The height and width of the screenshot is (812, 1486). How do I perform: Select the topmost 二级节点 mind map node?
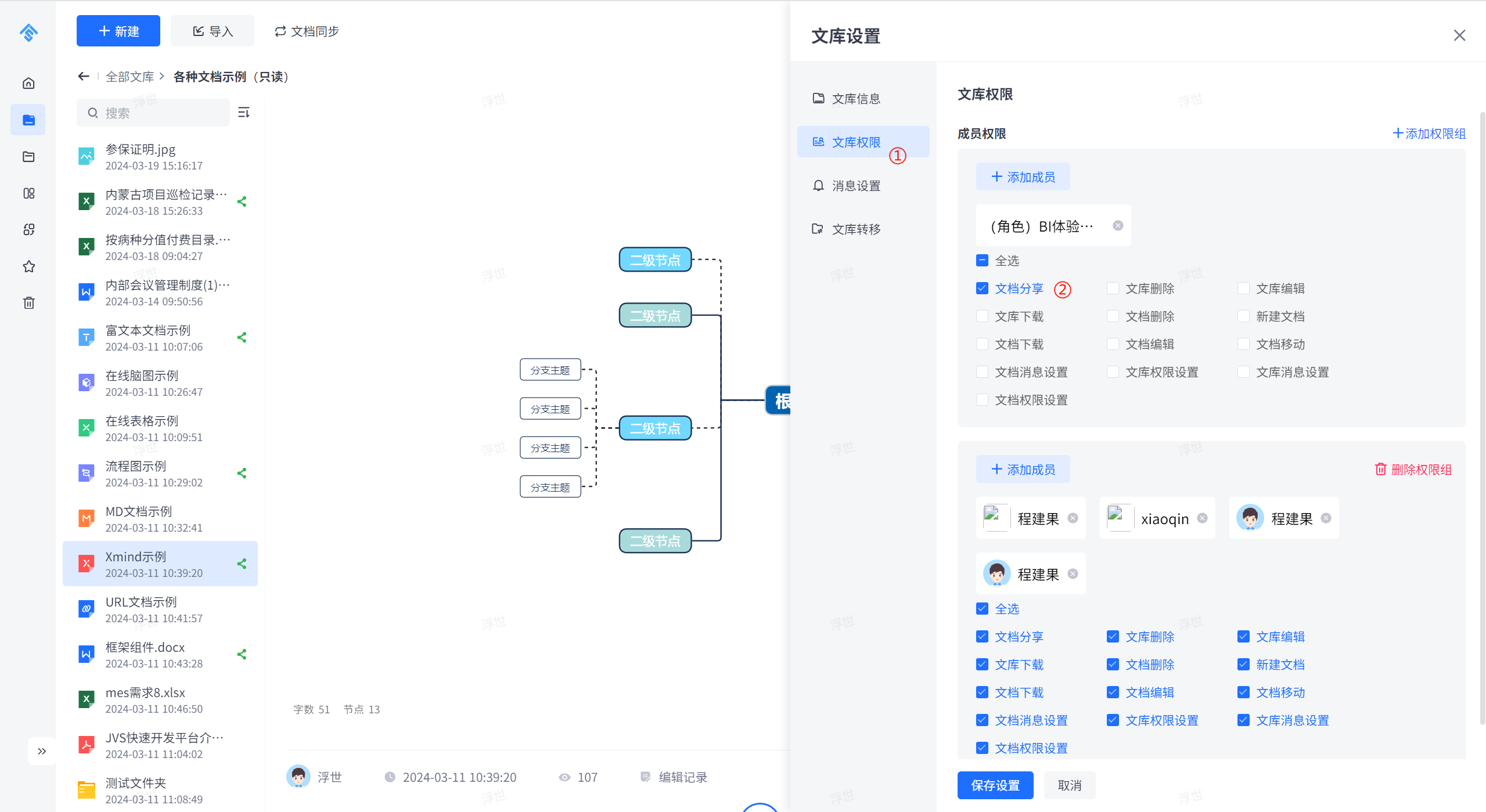pyautogui.click(x=655, y=259)
